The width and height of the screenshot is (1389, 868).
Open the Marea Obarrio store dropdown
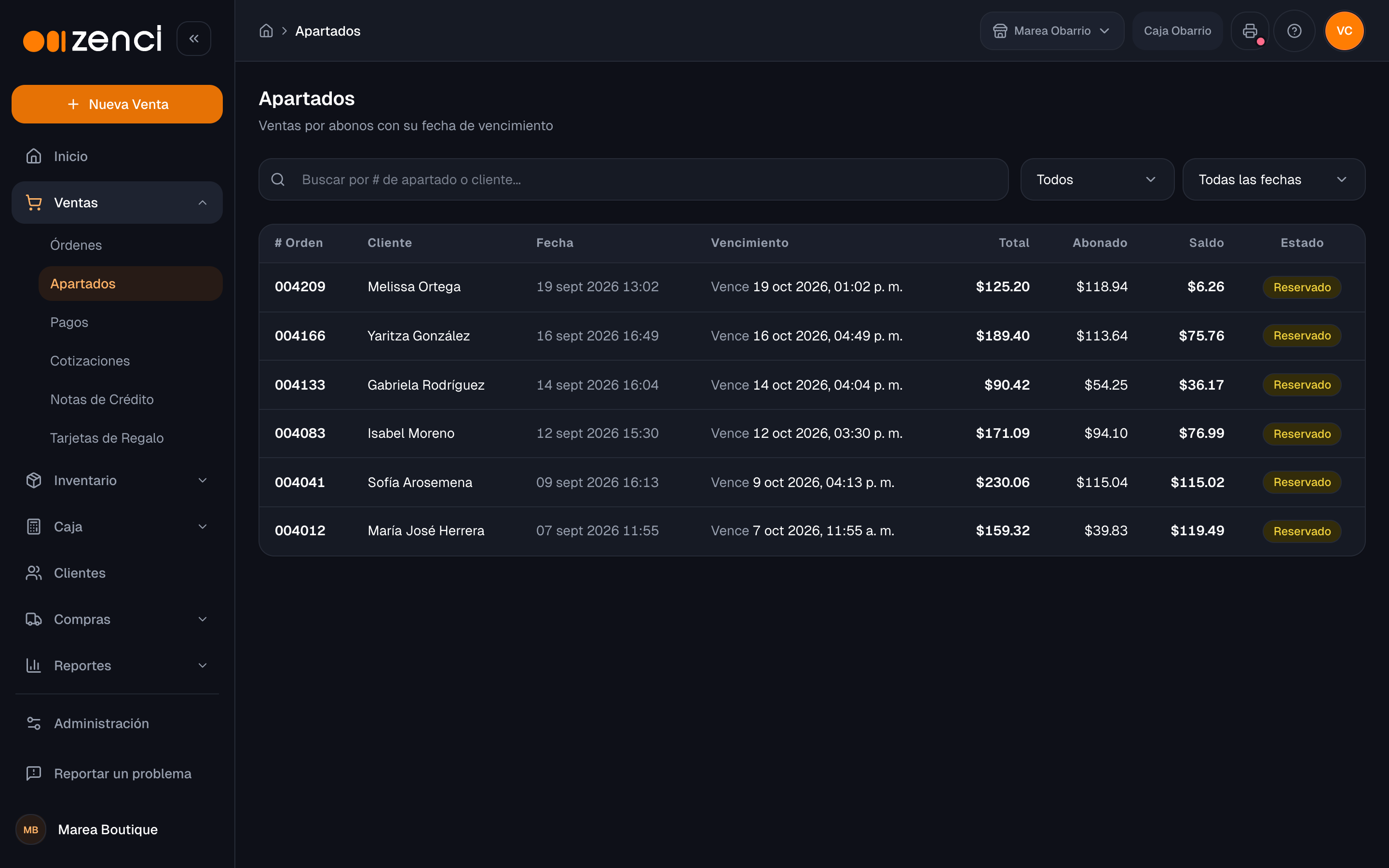click(1051, 31)
